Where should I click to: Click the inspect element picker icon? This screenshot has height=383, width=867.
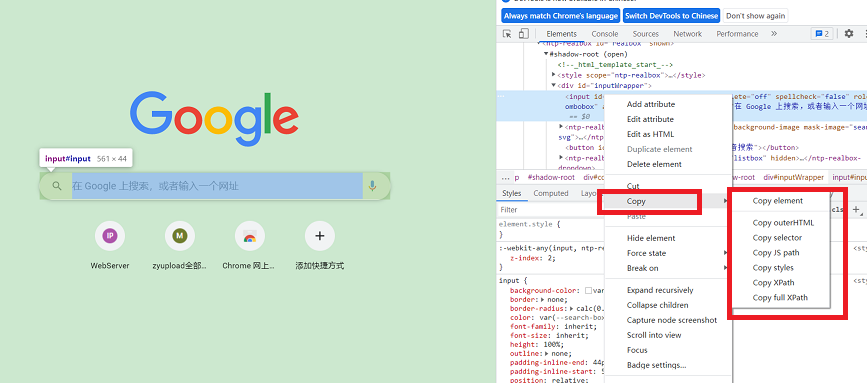point(507,34)
